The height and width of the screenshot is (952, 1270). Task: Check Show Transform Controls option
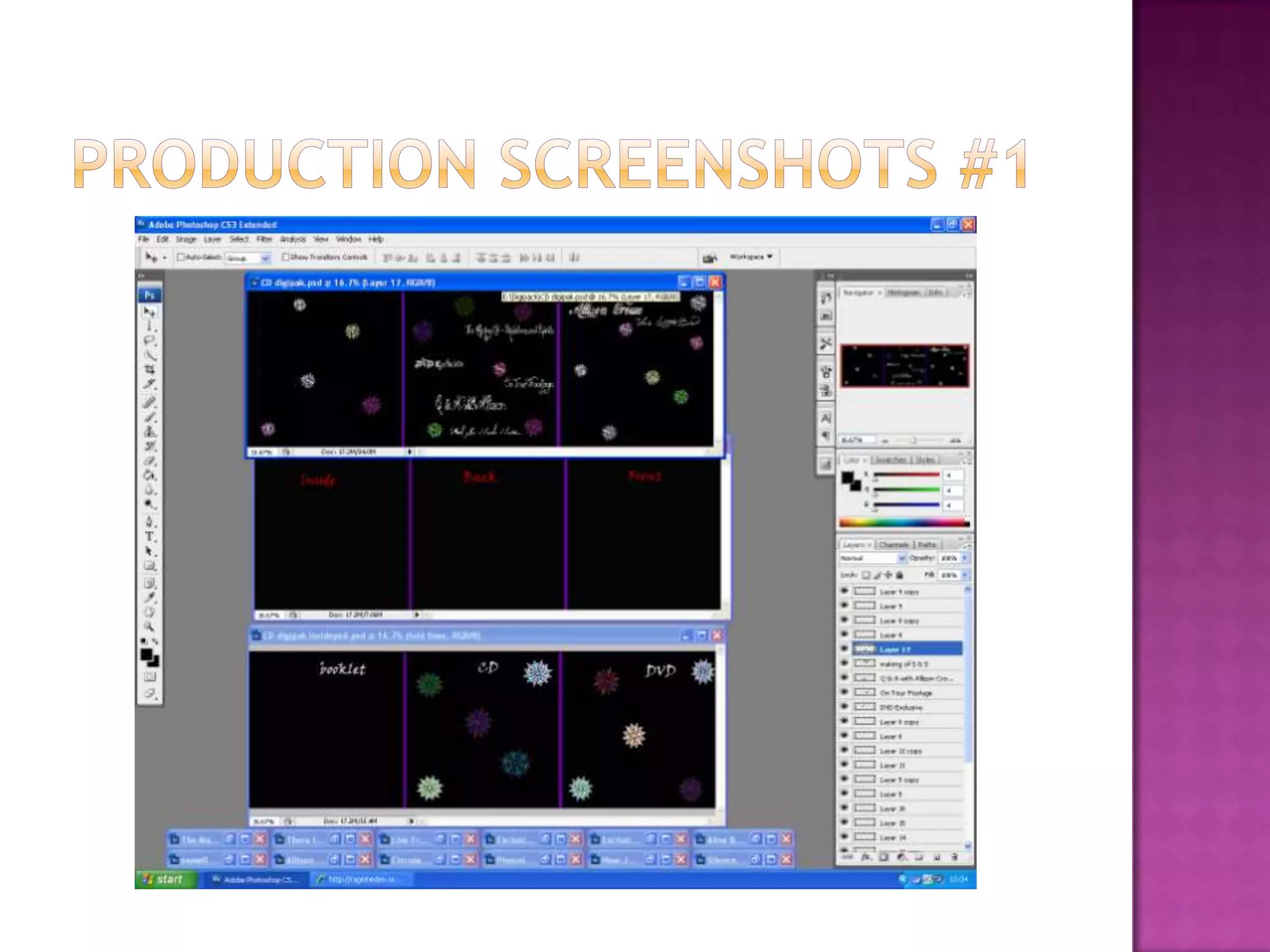286,257
